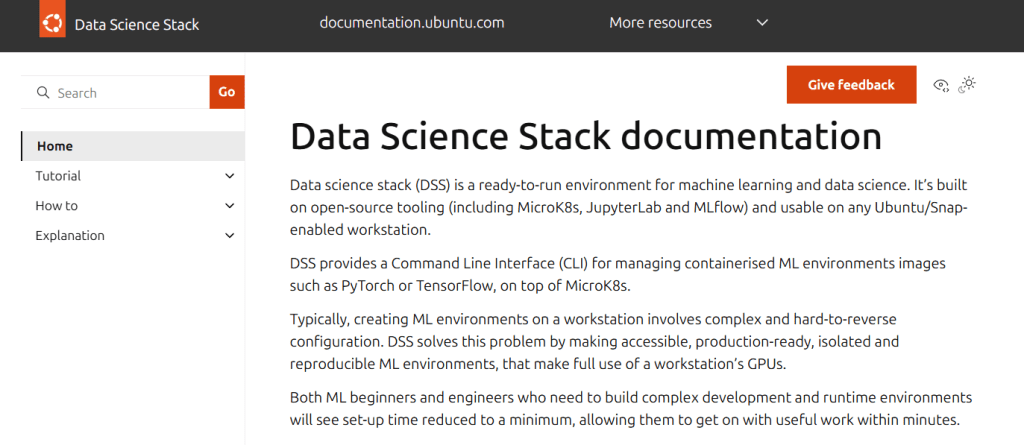Expand the Explanation section chevron
1024x445 pixels.
(230, 236)
